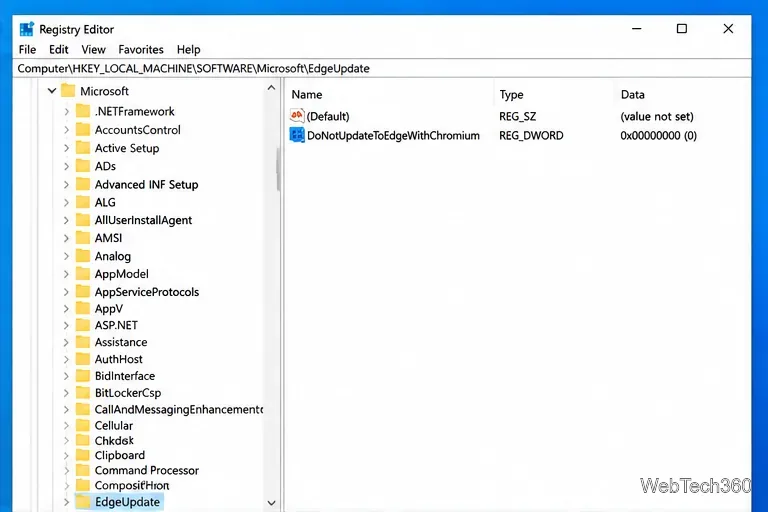This screenshot has width=768, height=512.
Task: Open the View menu
Action: tap(93, 49)
